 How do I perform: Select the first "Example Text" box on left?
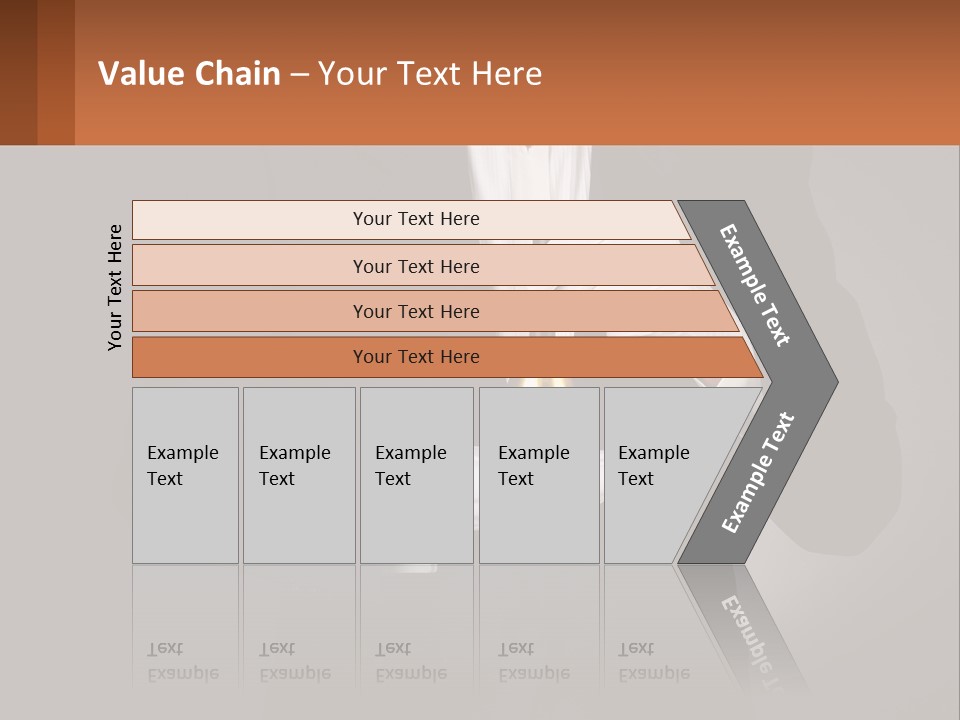(185, 475)
